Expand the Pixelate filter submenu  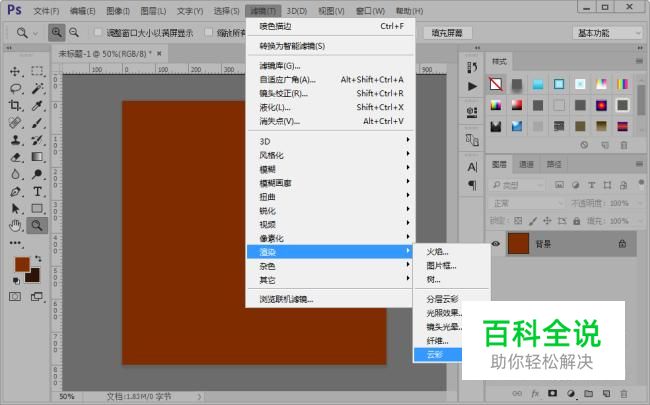pos(330,238)
